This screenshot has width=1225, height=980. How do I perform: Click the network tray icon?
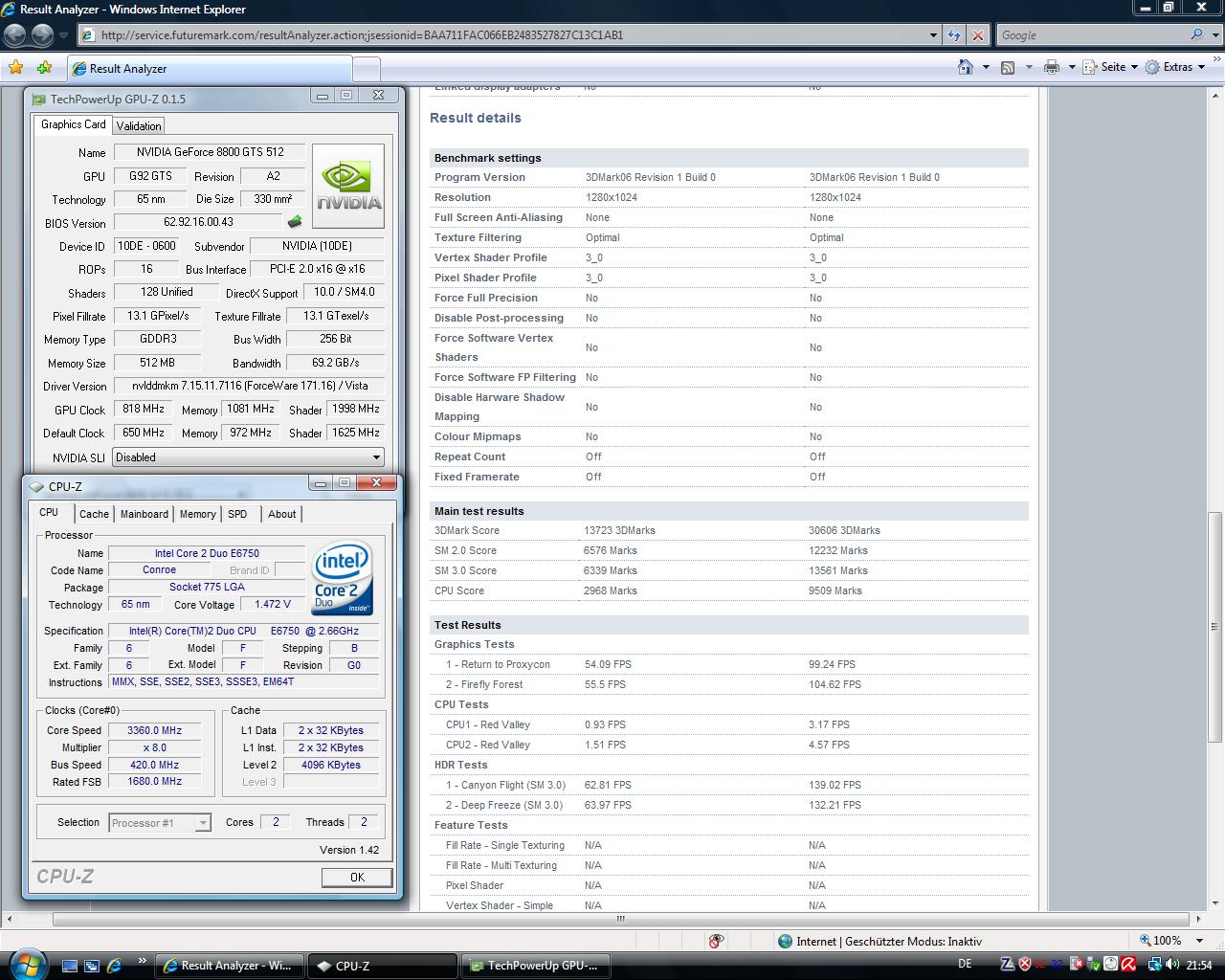(1155, 964)
